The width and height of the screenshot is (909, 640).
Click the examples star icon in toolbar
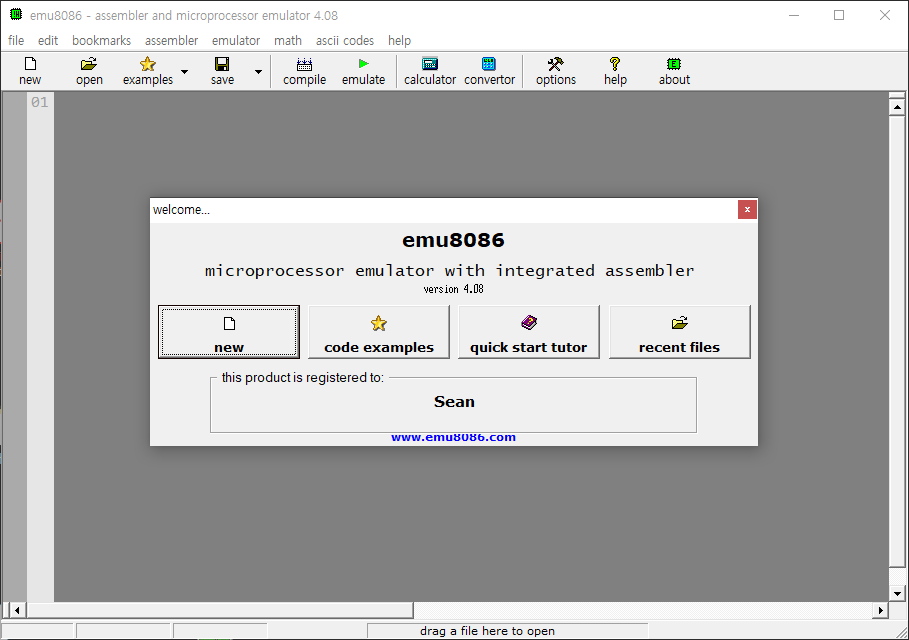(x=148, y=64)
